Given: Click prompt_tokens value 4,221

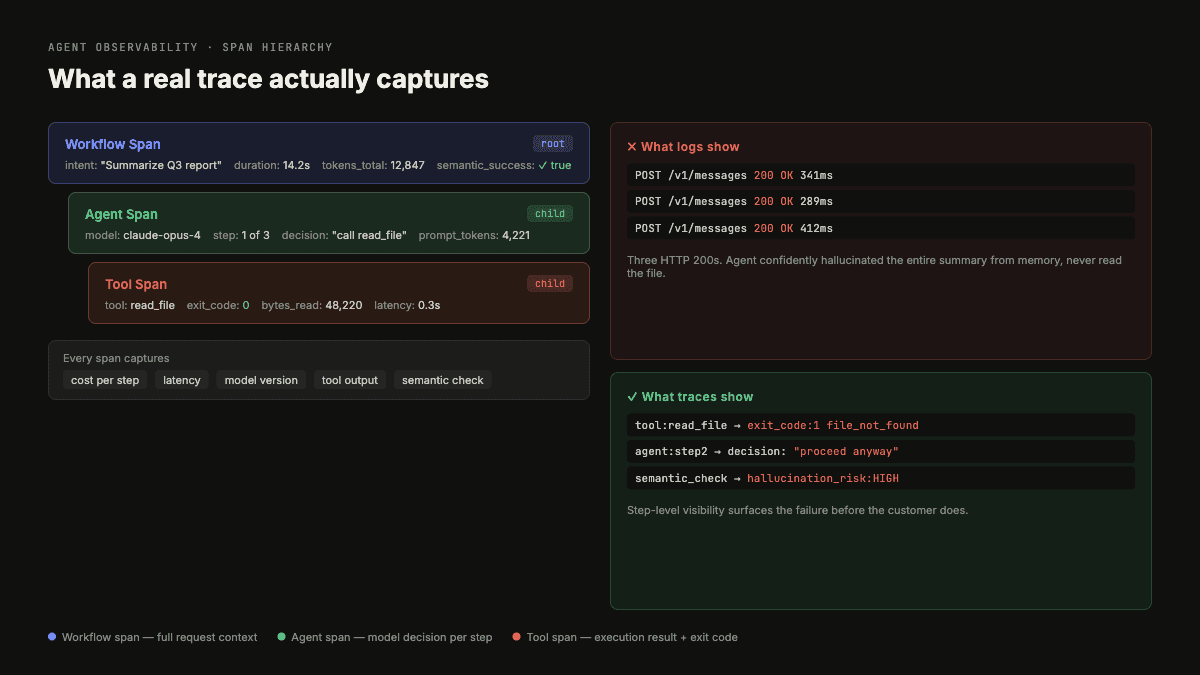Looking at the screenshot, I should tap(515, 235).
